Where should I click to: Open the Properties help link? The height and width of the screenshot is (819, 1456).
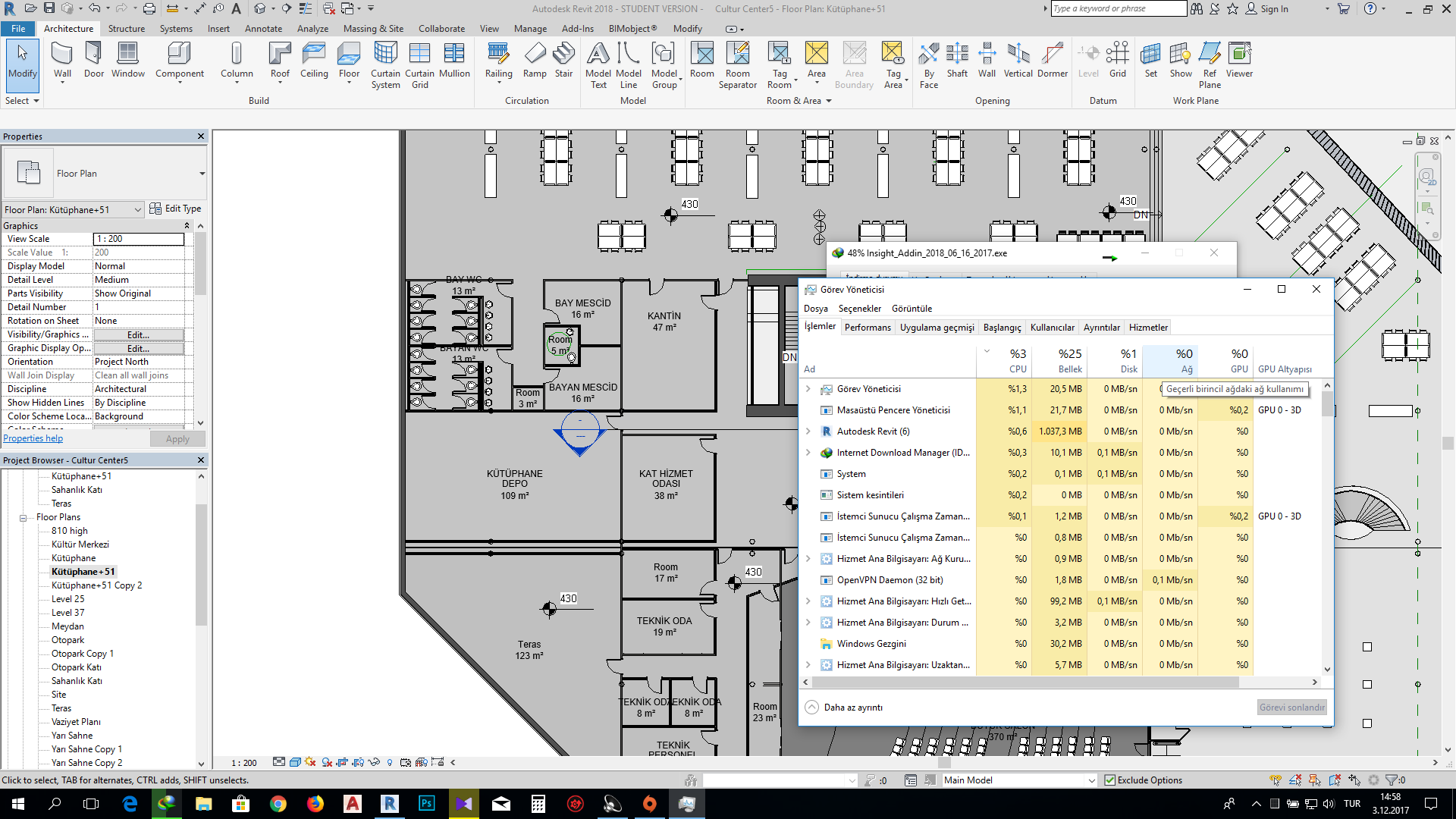click(x=33, y=438)
